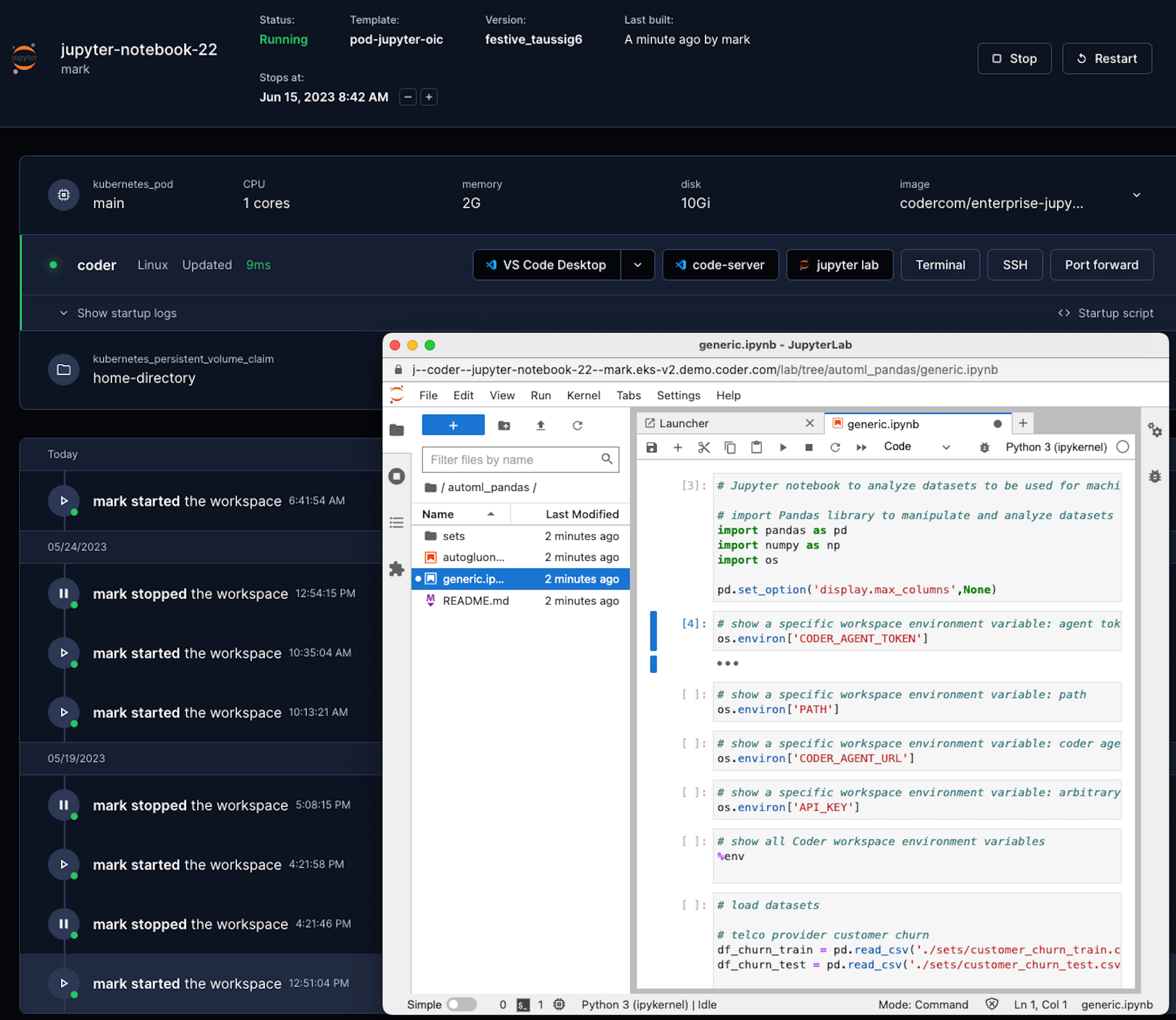Click the kernel status circle indicator
Viewport: 1176px width, 1020px height.
pyautogui.click(x=1122, y=447)
